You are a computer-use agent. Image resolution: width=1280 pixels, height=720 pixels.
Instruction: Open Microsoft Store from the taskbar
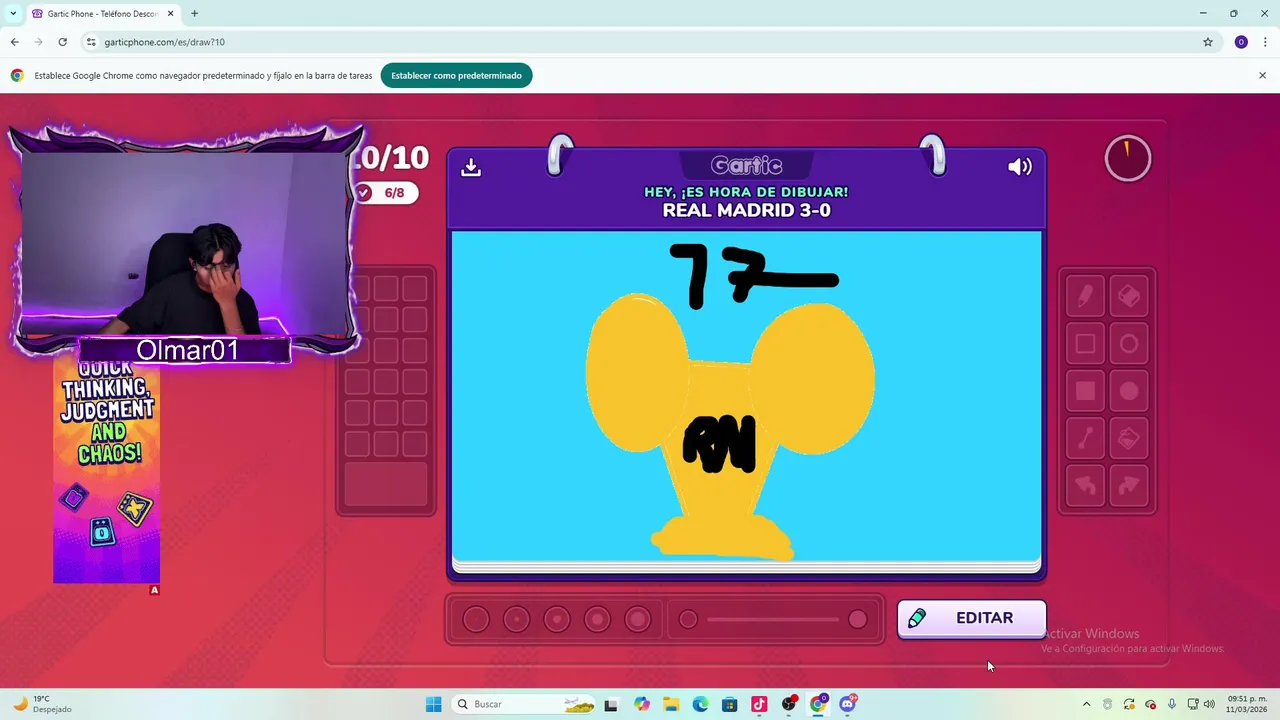pos(730,704)
